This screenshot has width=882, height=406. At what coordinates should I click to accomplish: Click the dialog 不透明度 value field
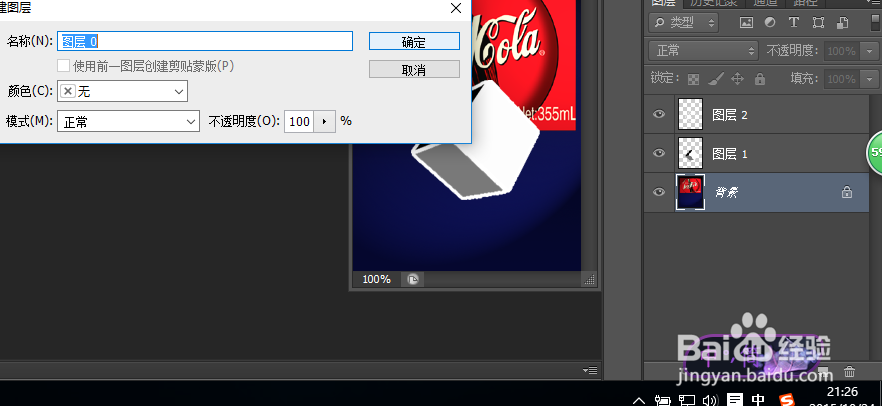click(299, 121)
